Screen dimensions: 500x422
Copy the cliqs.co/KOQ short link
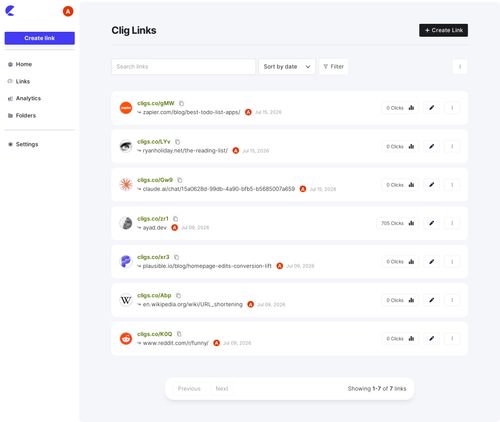pyautogui.click(x=179, y=334)
